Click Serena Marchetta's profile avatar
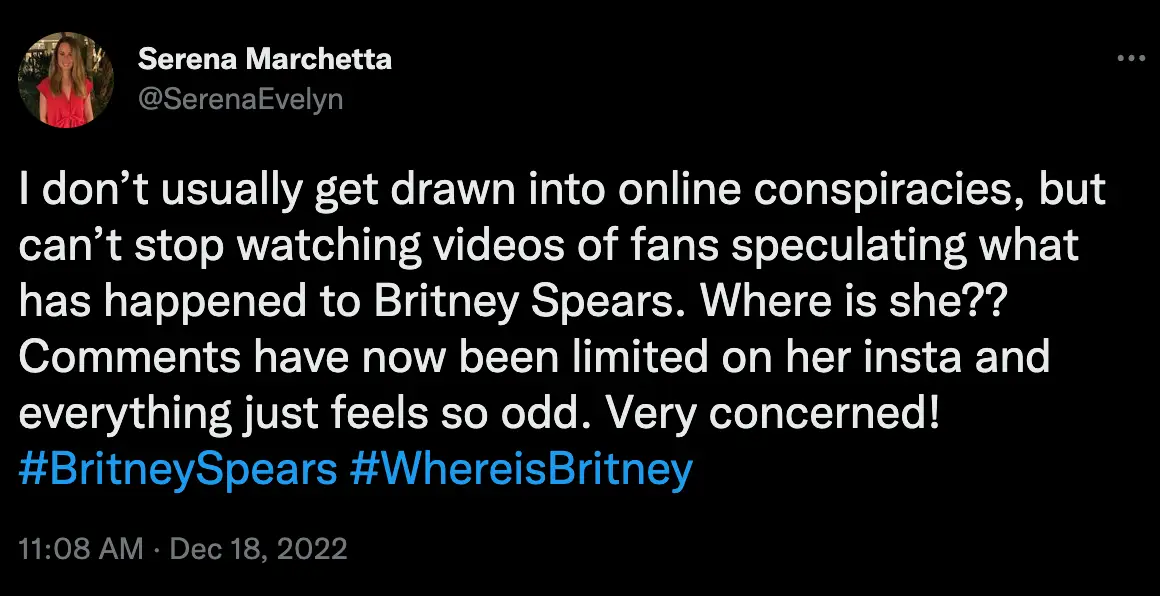The image size is (1160, 596). pos(66,79)
